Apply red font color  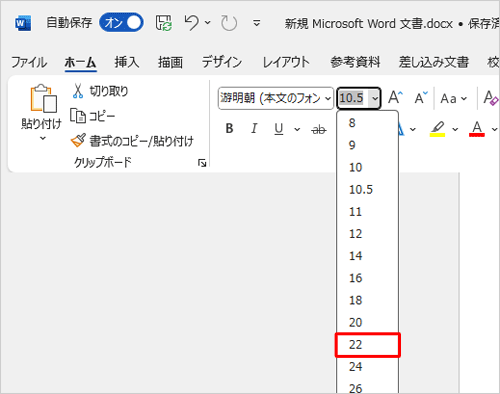(x=477, y=129)
